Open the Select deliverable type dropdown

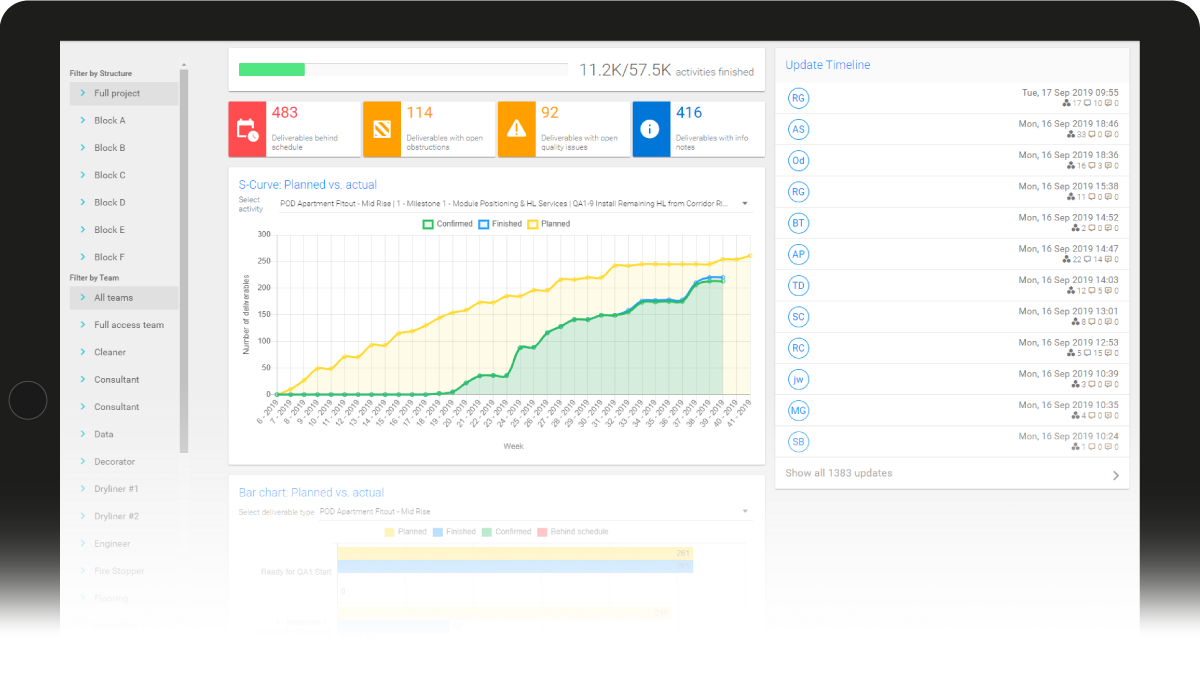[534, 512]
